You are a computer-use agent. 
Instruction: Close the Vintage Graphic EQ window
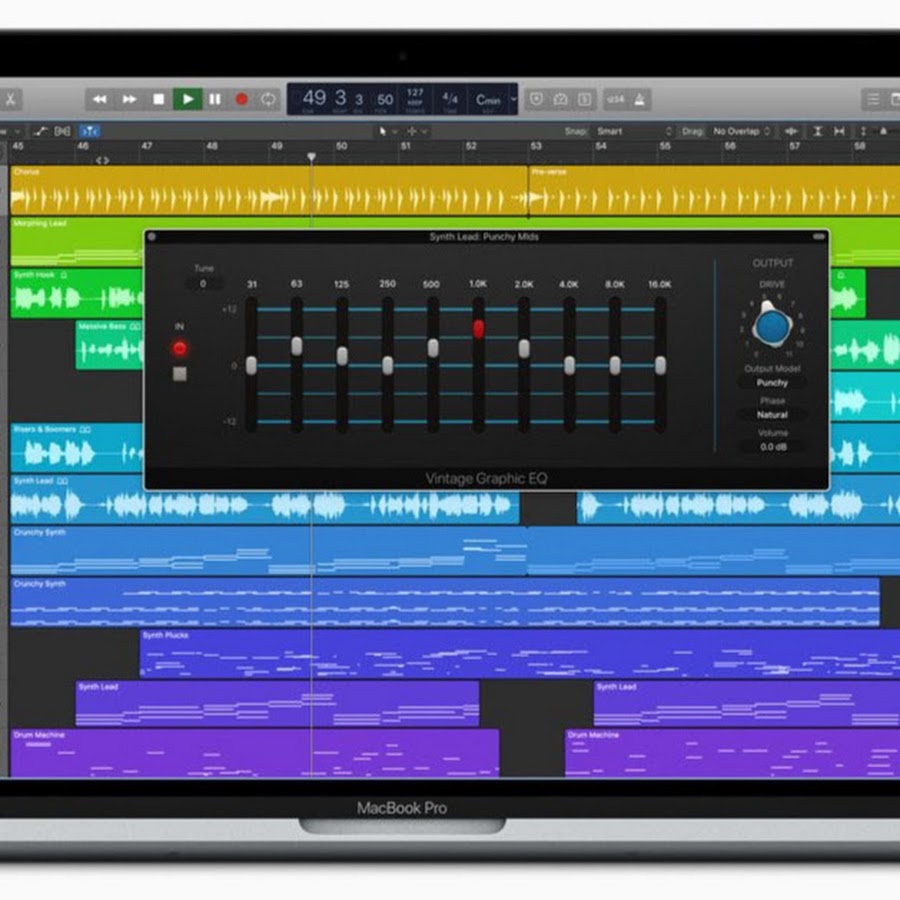(152, 236)
